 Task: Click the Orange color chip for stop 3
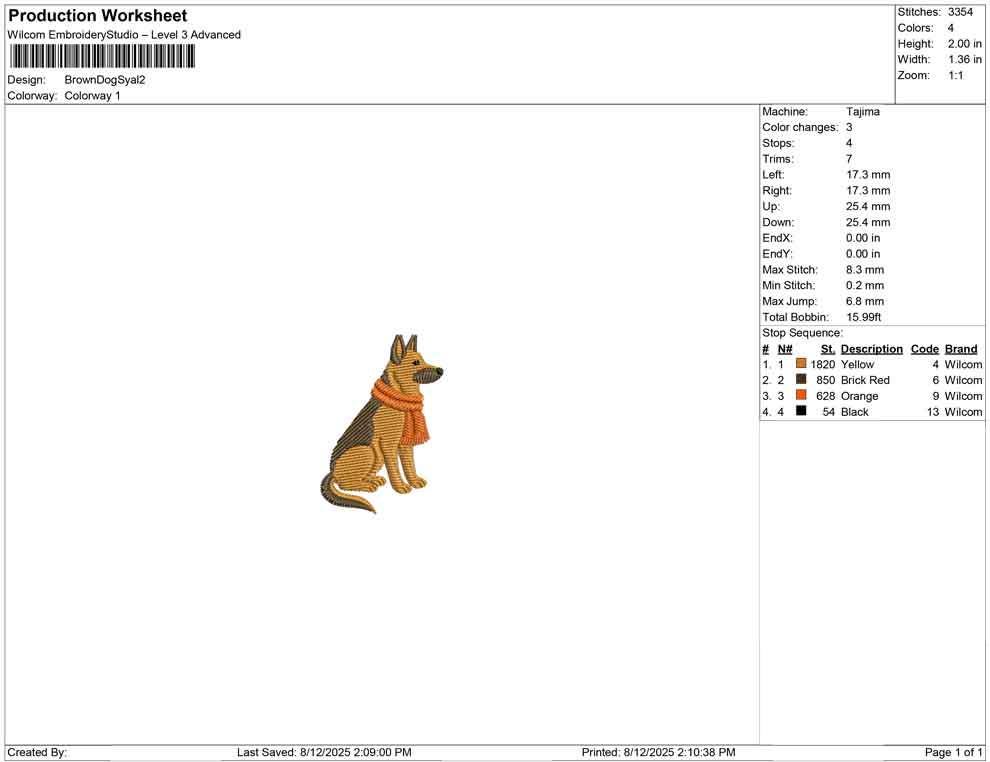799,395
